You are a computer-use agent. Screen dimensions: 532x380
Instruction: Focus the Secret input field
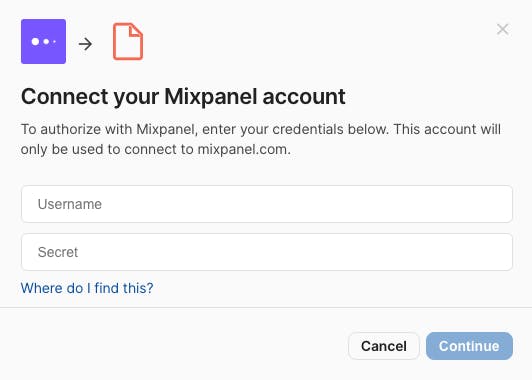point(267,252)
